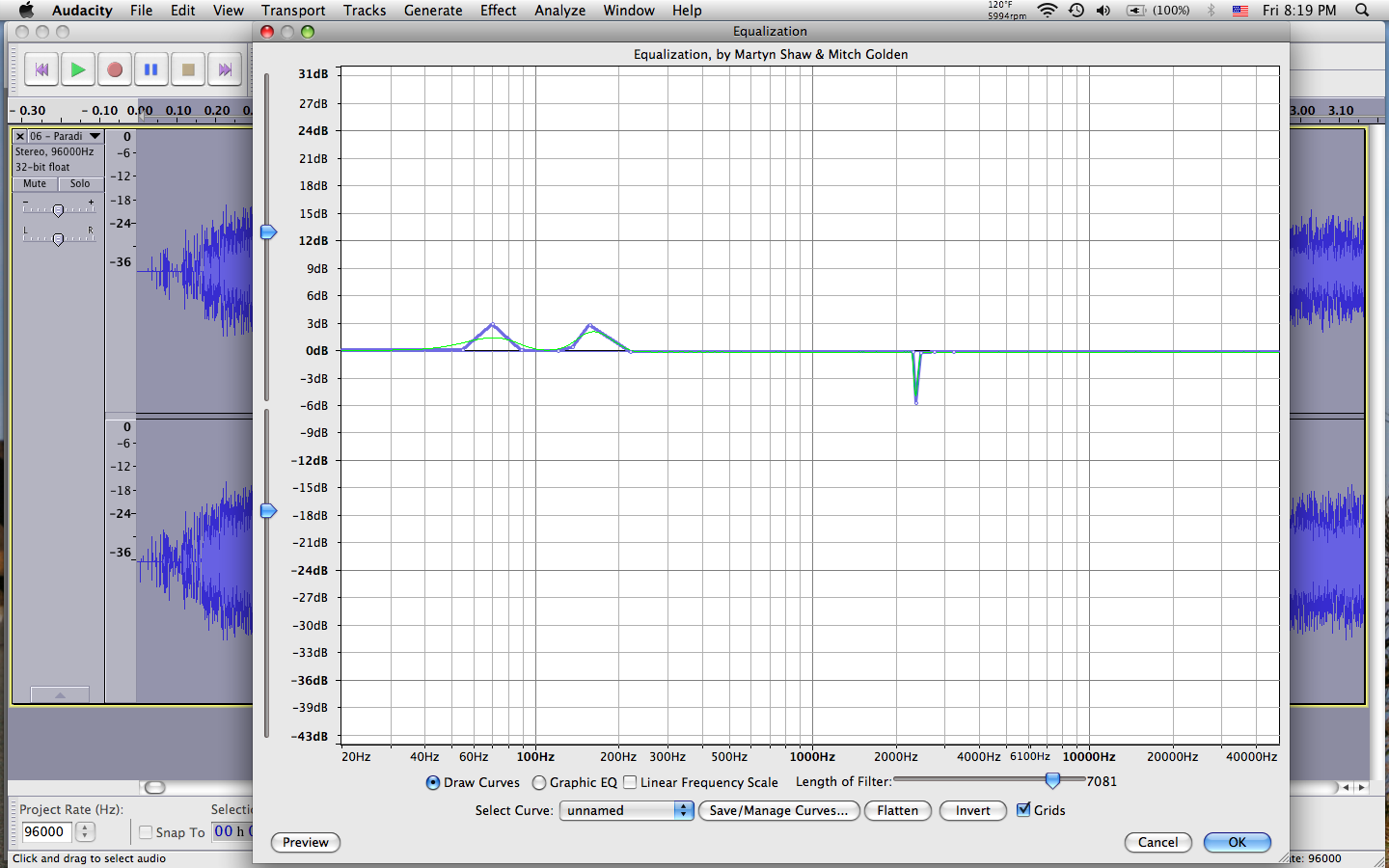Click the Stop transport button
The height and width of the screenshot is (868, 1389).
tap(188, 69)
